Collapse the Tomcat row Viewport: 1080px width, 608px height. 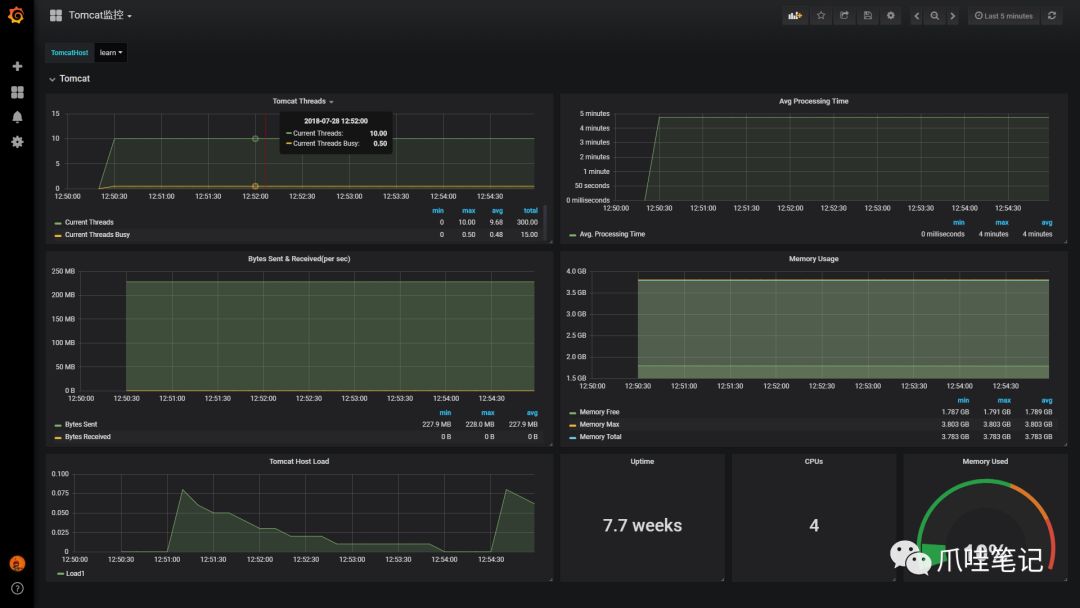69,78
